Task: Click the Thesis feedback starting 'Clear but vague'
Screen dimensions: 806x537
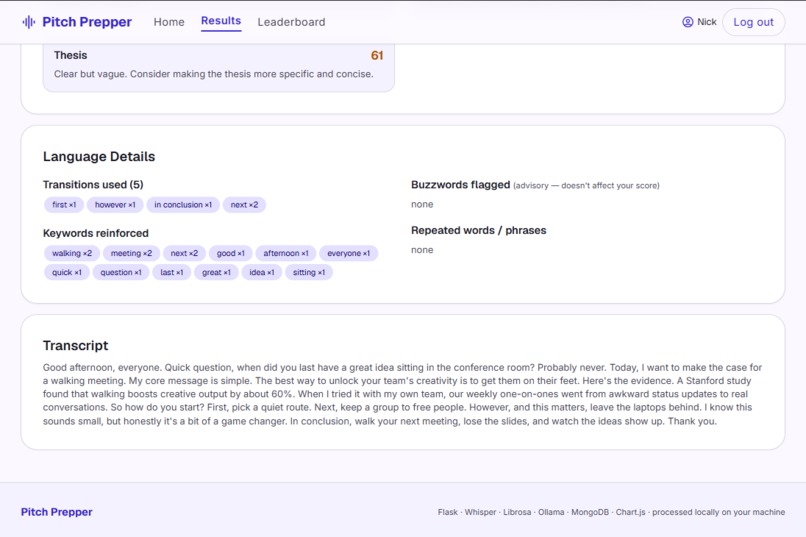Action: point(213,74)
